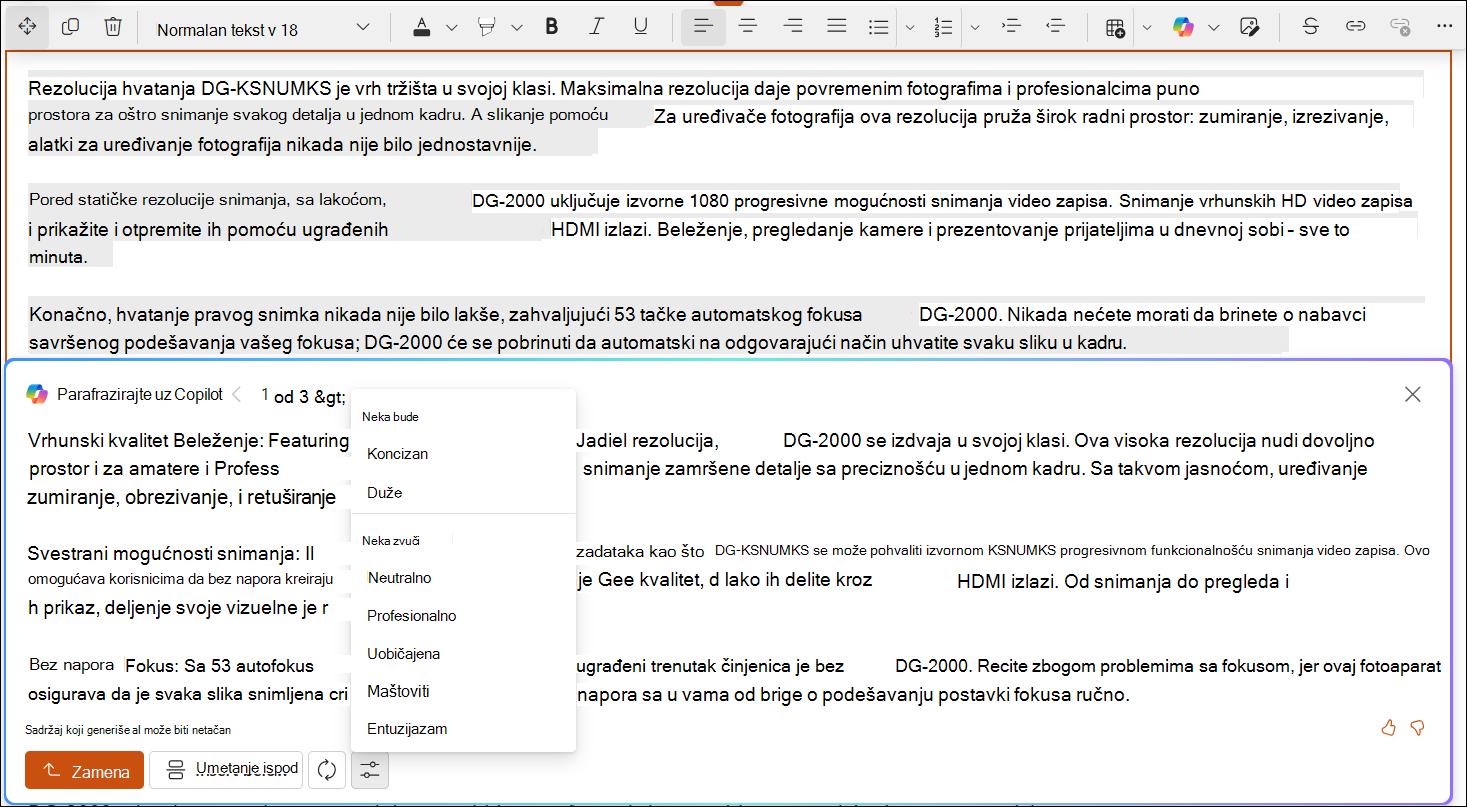Viewport: 1467px width, 807px height.
Task: Toggle underline formatting
Action: coord(641,27)
